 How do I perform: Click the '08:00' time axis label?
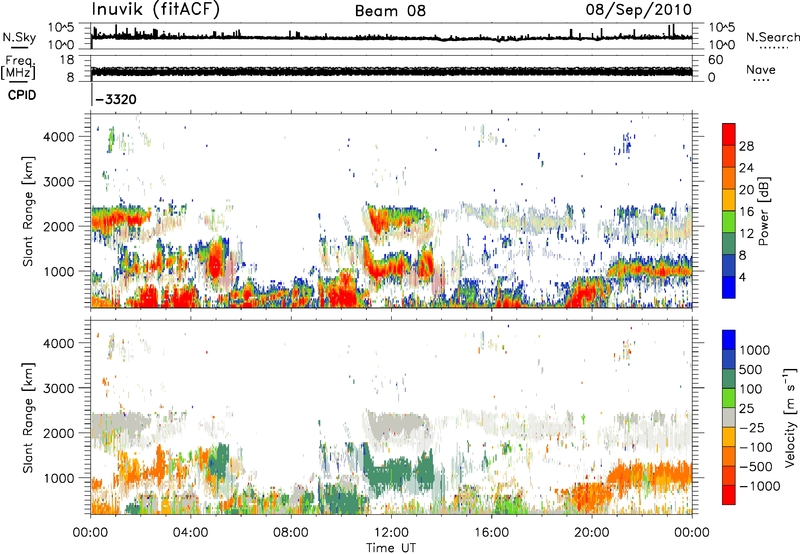[x=291, y=533]
